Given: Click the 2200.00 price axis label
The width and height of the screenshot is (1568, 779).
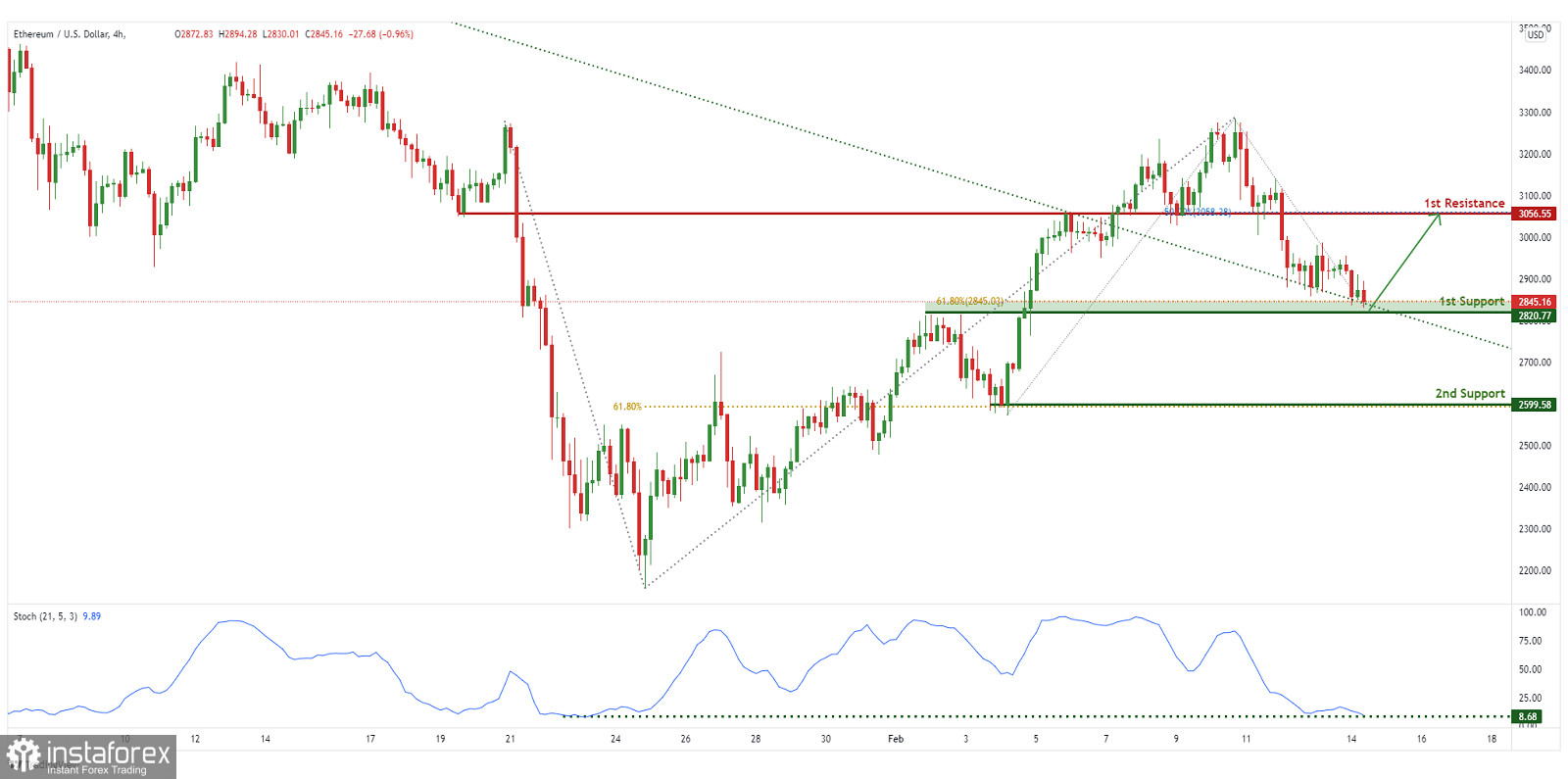Looking at the screenshot, I should [x=1535, y=570].
